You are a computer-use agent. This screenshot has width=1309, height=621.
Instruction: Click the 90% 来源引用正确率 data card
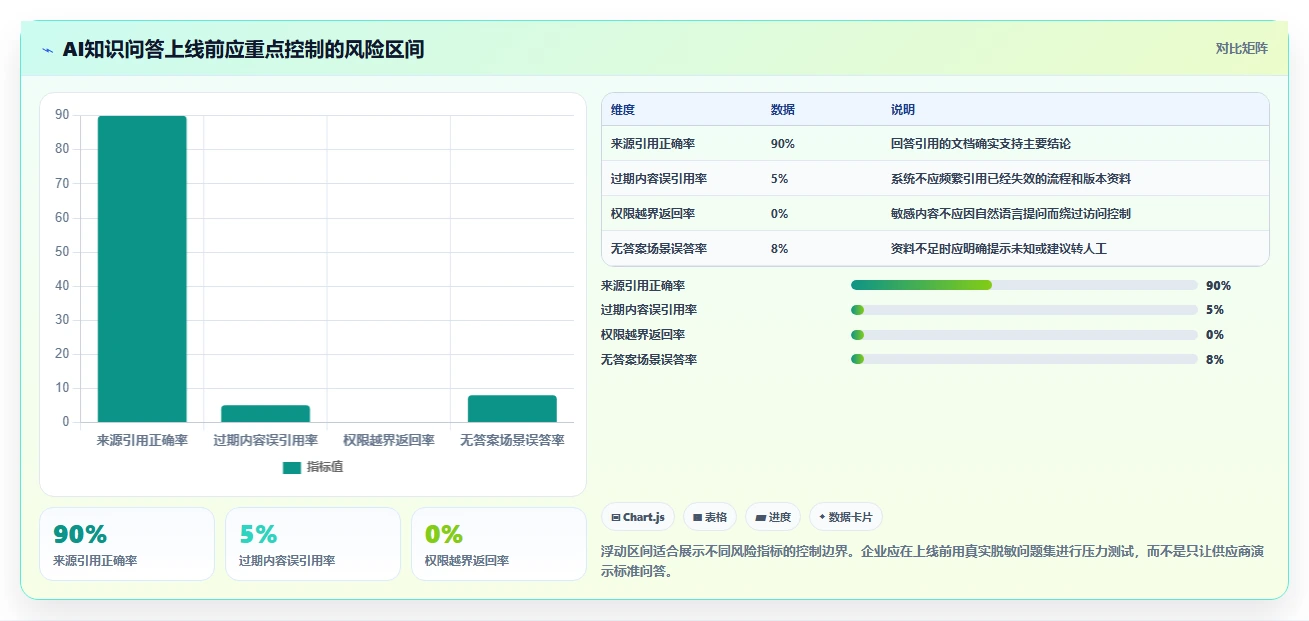127,544
